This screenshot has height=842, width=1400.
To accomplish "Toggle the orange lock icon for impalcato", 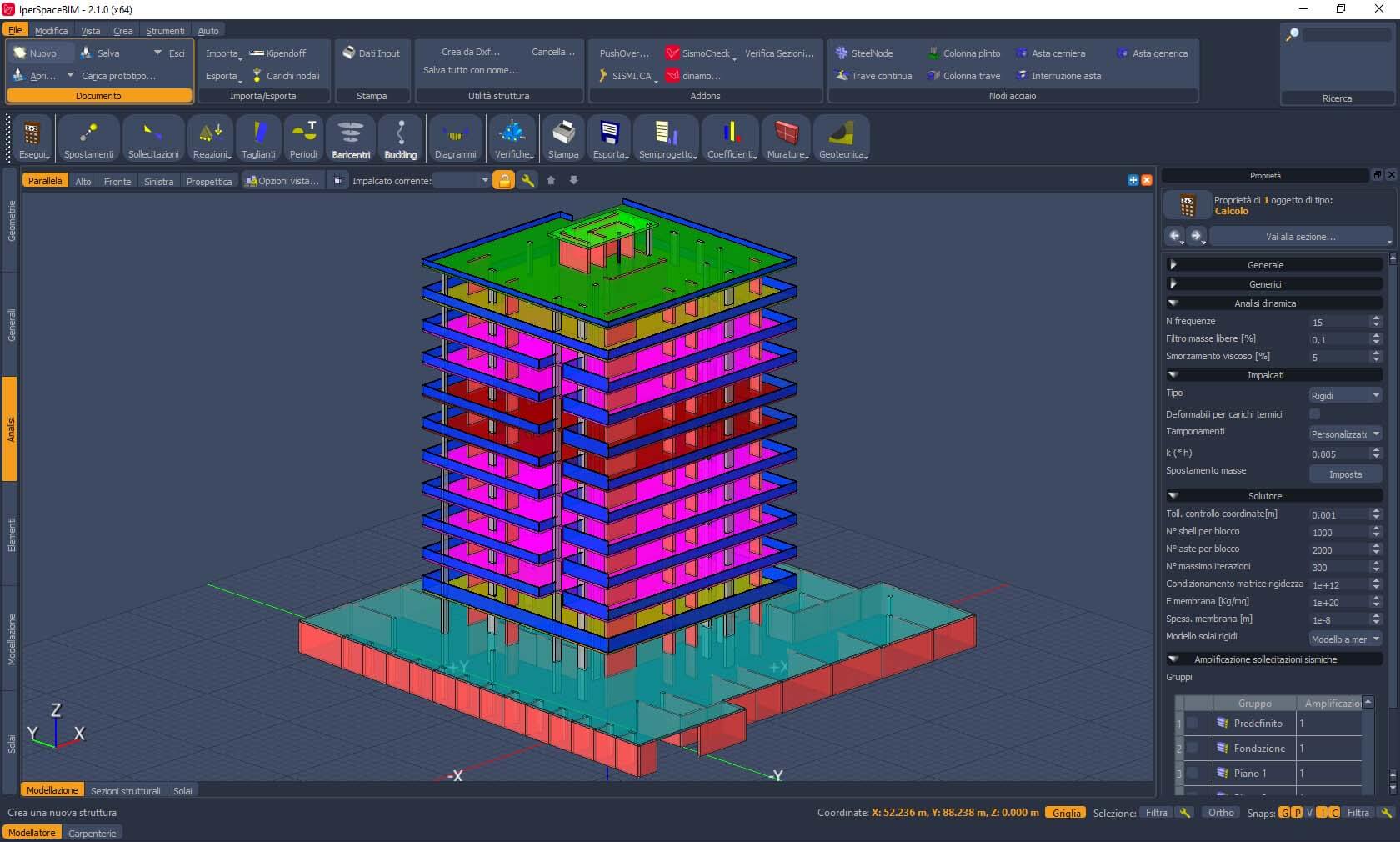I will [x=503, y=180].
